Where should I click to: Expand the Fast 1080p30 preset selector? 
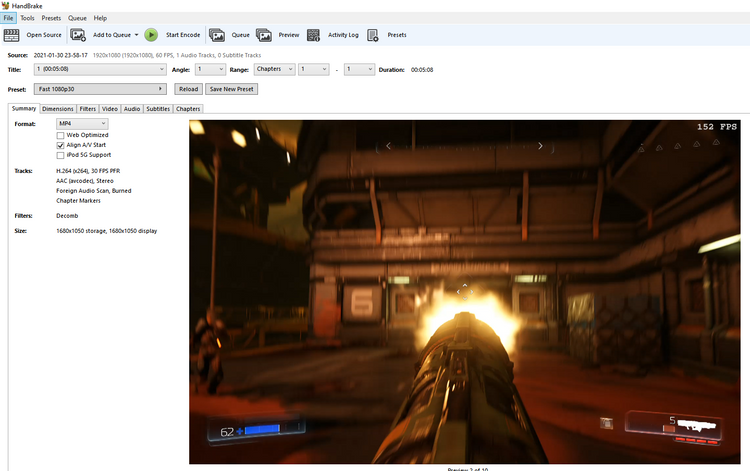point(100,89)
